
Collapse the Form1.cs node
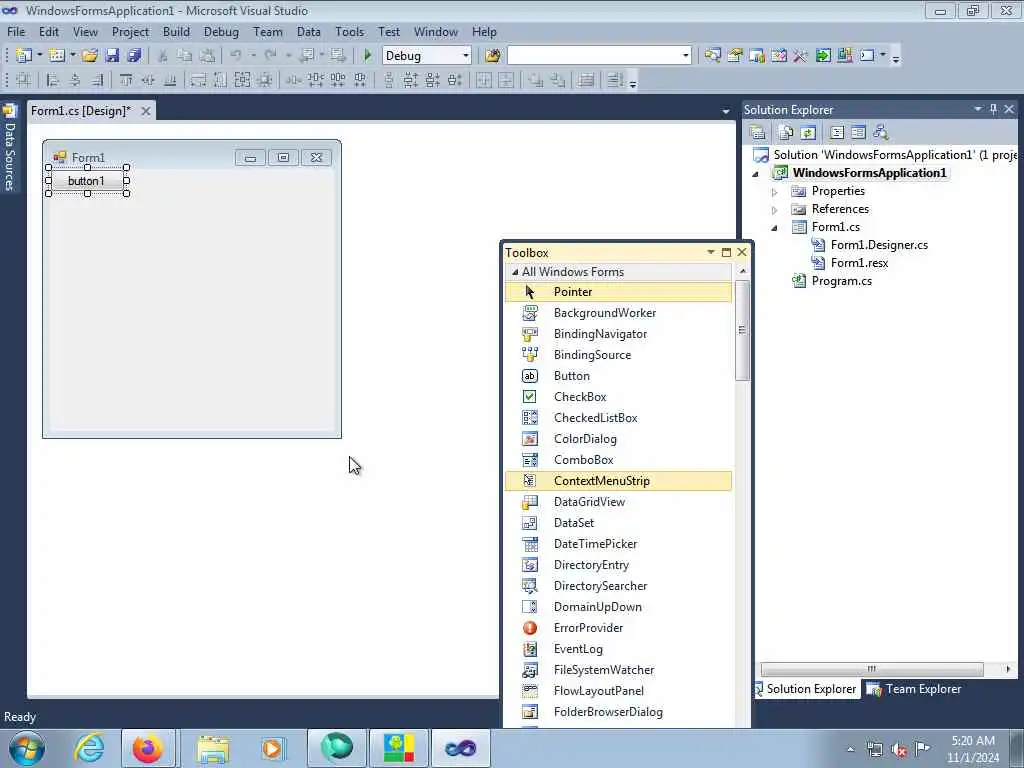(775, 228)
